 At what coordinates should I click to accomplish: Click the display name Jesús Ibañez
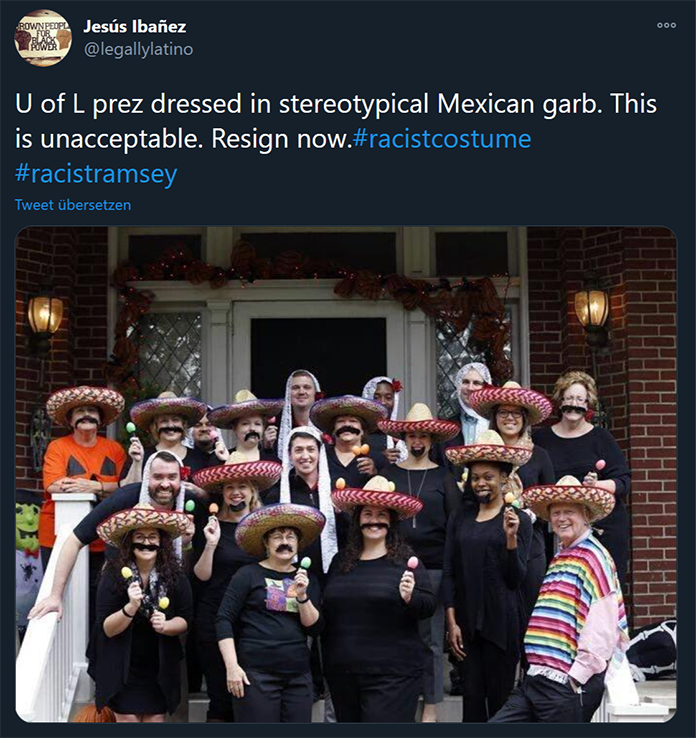click(135, 27)
